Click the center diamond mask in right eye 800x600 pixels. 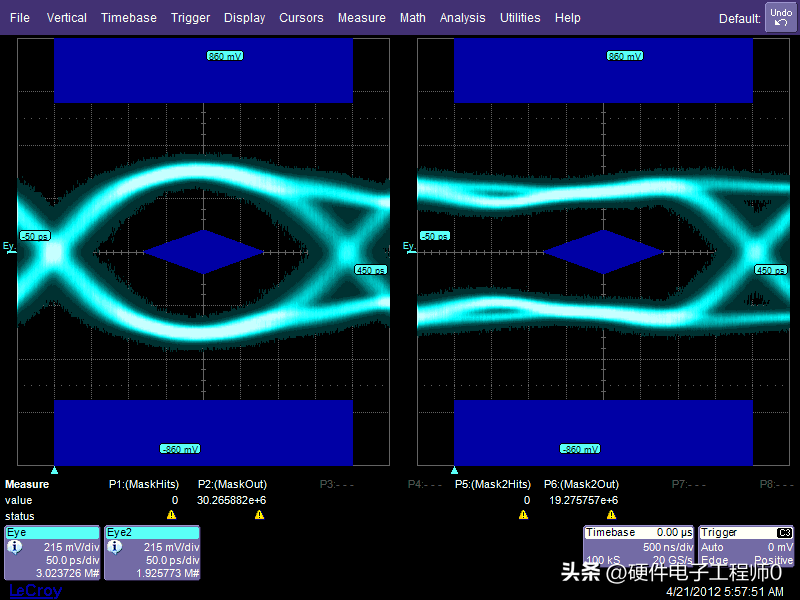tap(604, 252)
